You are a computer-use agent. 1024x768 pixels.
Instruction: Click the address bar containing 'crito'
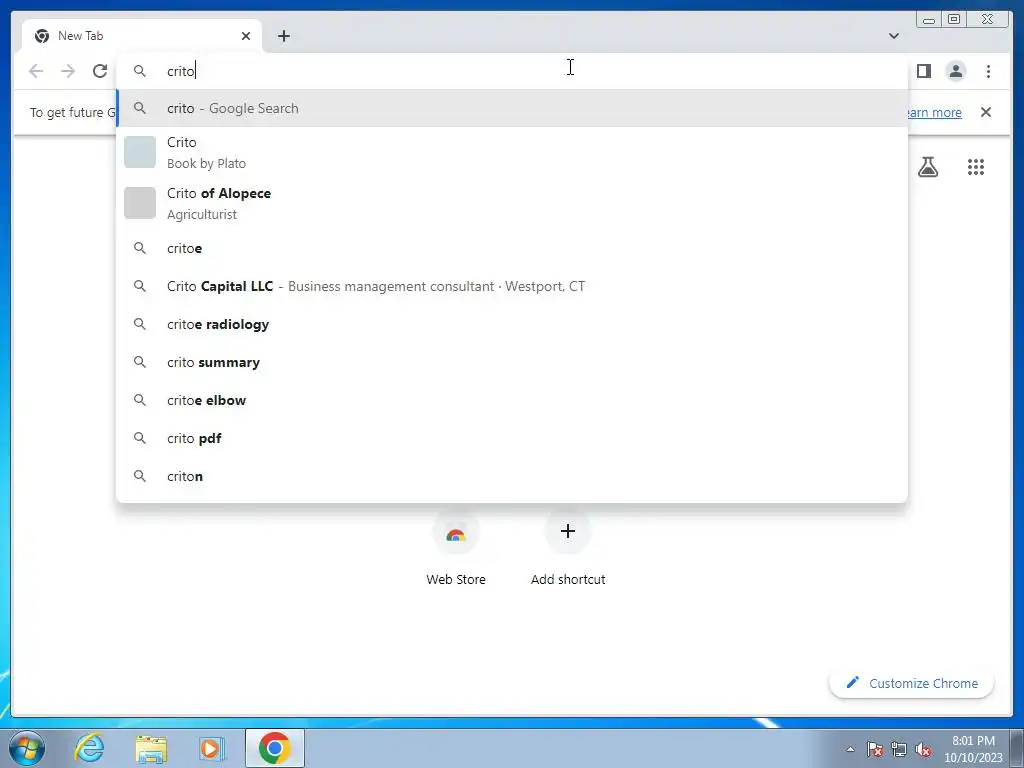click(x=512, y=71)
